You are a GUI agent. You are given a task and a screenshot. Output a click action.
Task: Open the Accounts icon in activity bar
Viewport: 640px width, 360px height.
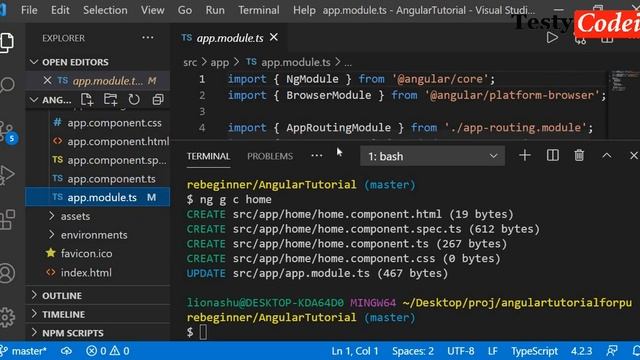coord(7,273)
